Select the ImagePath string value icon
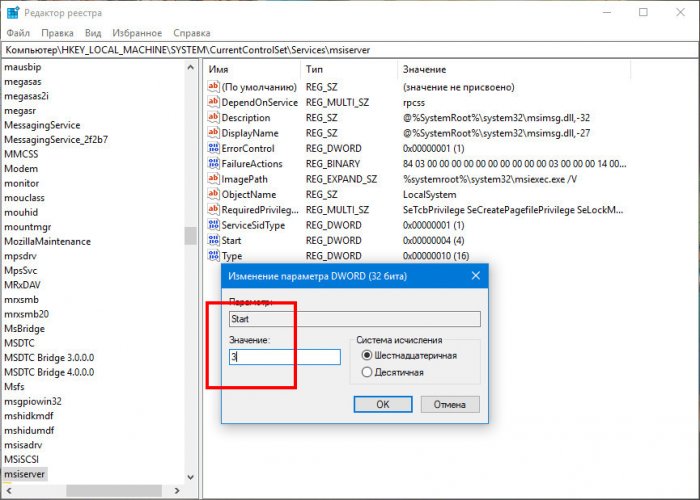 pyautogui.click(x=214, y=179)
